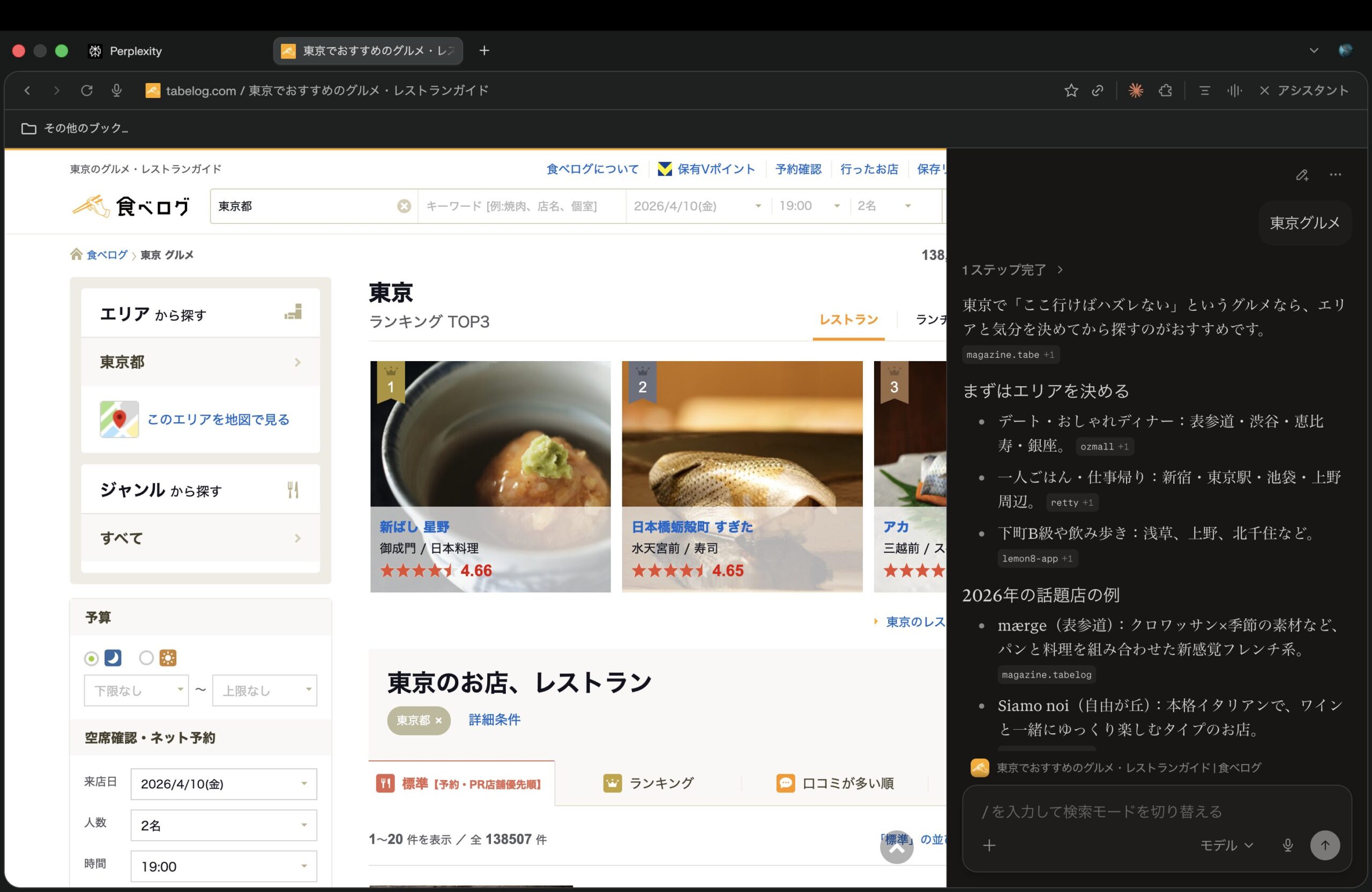Viewport: 1372px width, 892px height.
Task: Open the 詳細条件 link
Action: pyautogui.click(x=494, y=719)
